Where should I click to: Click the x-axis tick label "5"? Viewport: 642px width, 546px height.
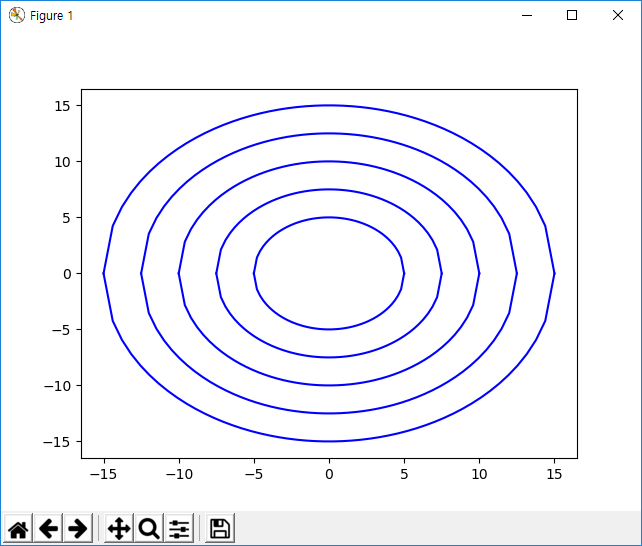point(404,474)
